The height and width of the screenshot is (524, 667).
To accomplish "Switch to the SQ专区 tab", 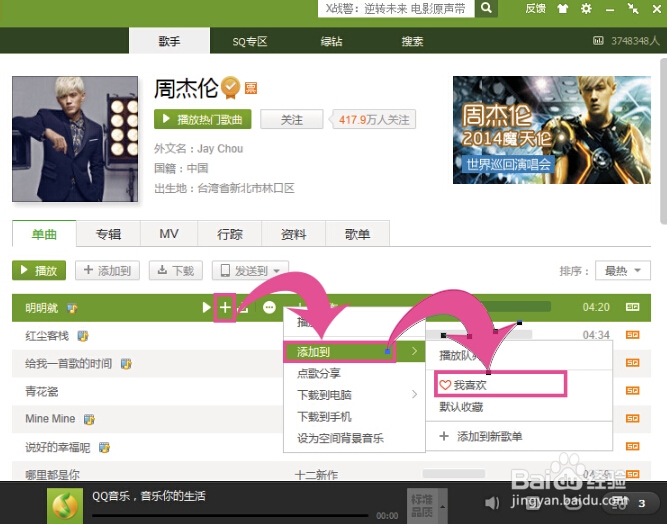I will click(250, 41).
